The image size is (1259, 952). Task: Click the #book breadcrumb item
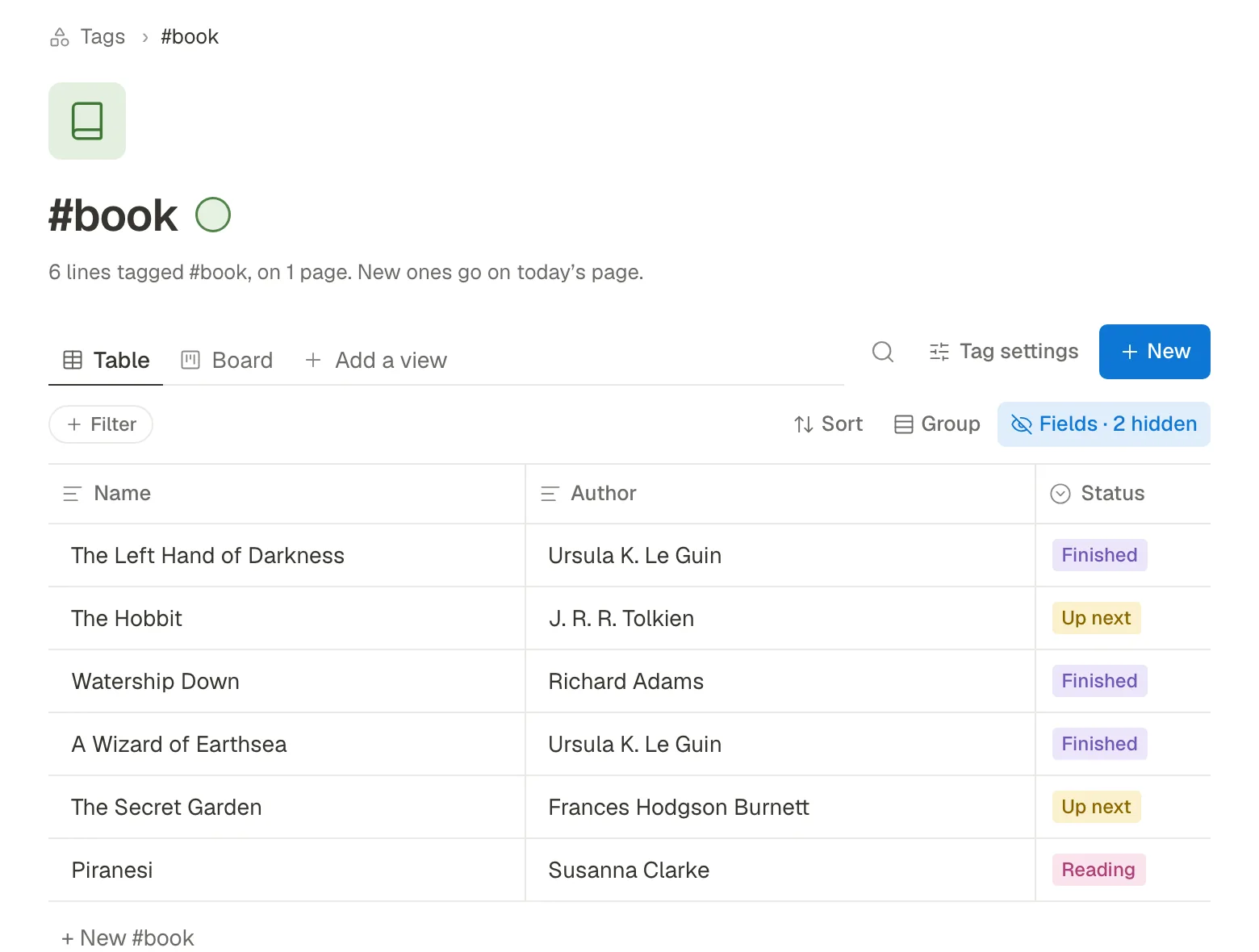(x=190, y=37)
